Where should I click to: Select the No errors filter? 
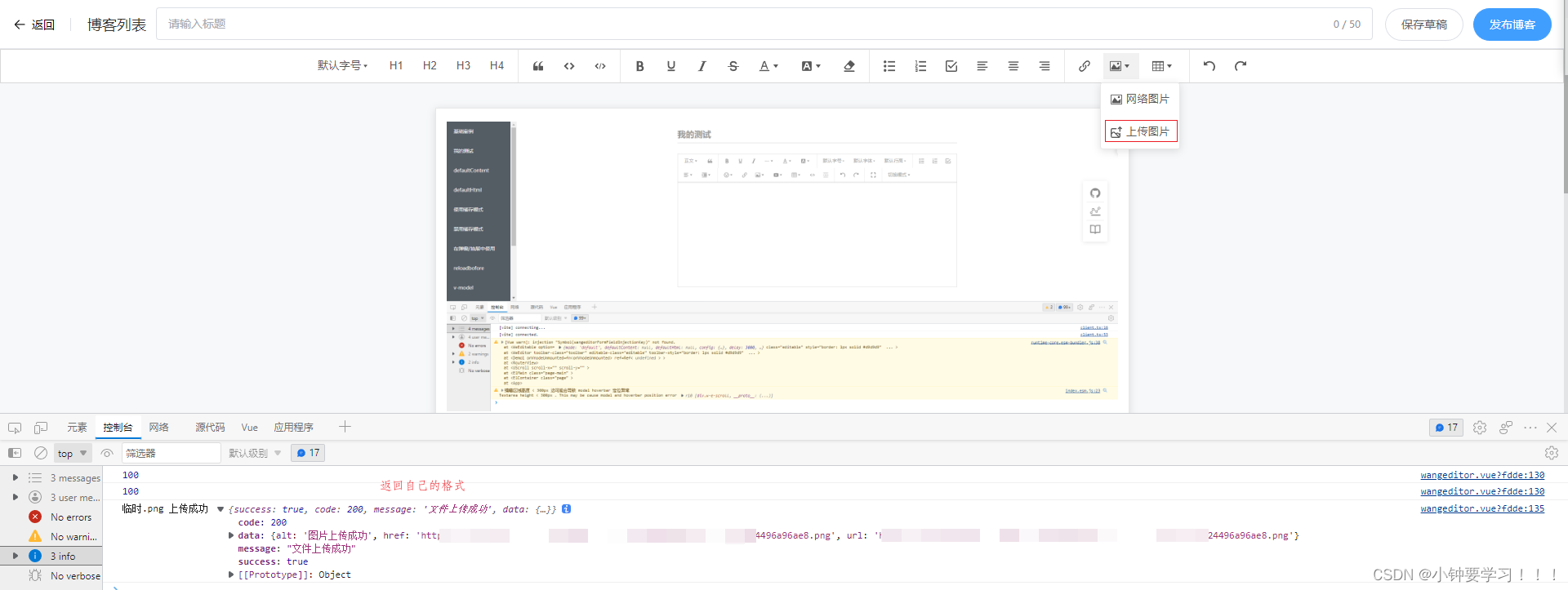(51, 517)
